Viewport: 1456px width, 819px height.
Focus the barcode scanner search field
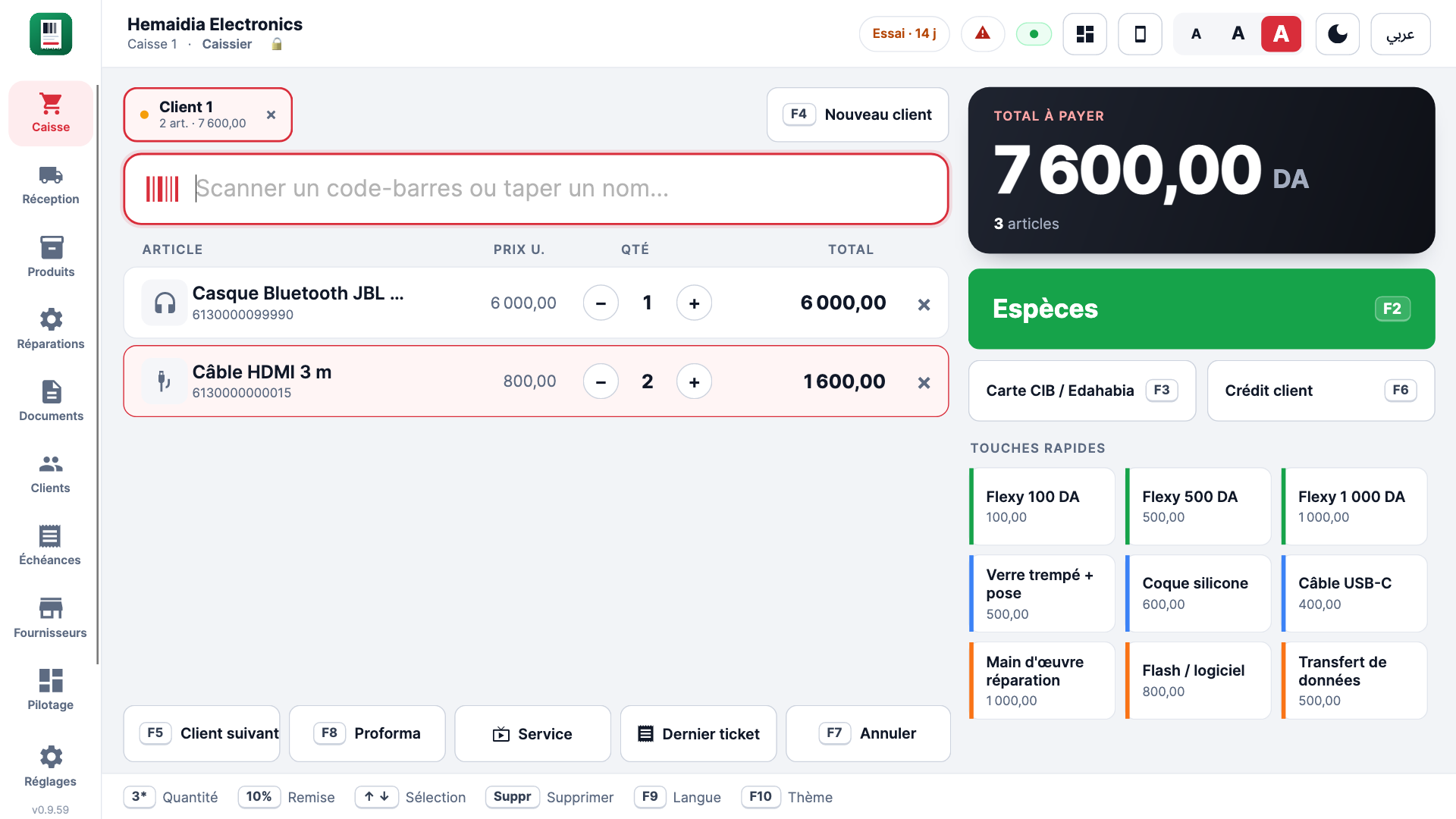(536, 189)
